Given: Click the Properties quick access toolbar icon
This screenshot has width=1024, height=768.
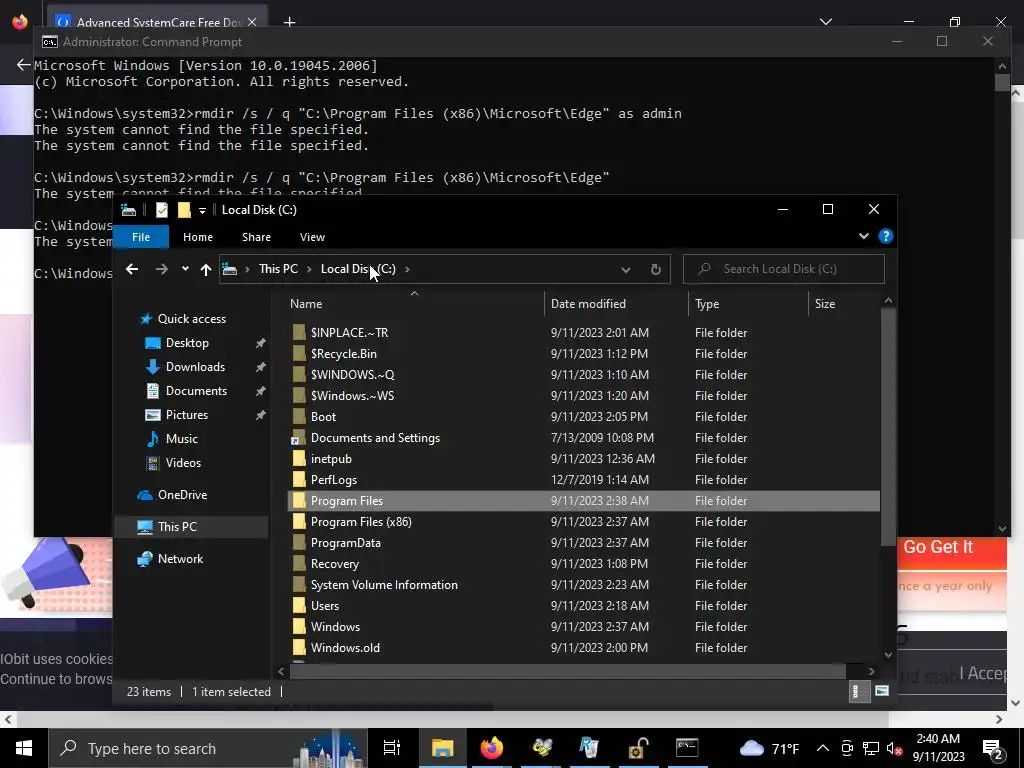Looking at the screenshot, I should (x=162, y=210).
